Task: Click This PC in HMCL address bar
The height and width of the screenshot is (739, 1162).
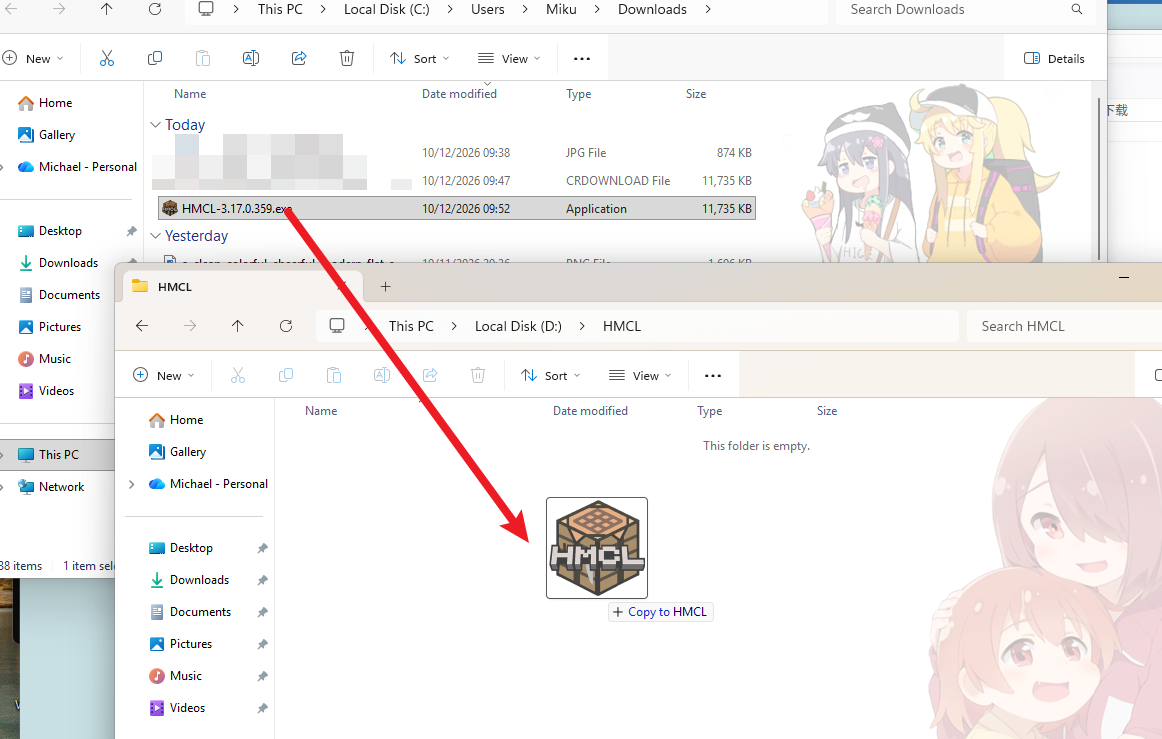Action: pos(411,326)
